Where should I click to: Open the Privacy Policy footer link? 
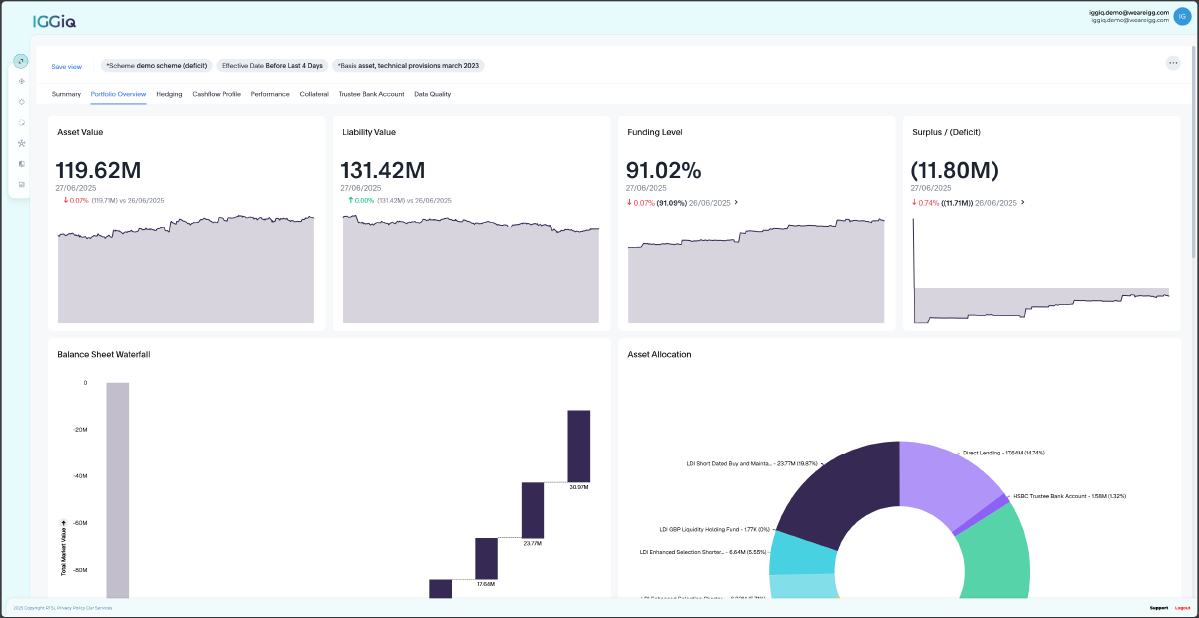click(71, 608)
